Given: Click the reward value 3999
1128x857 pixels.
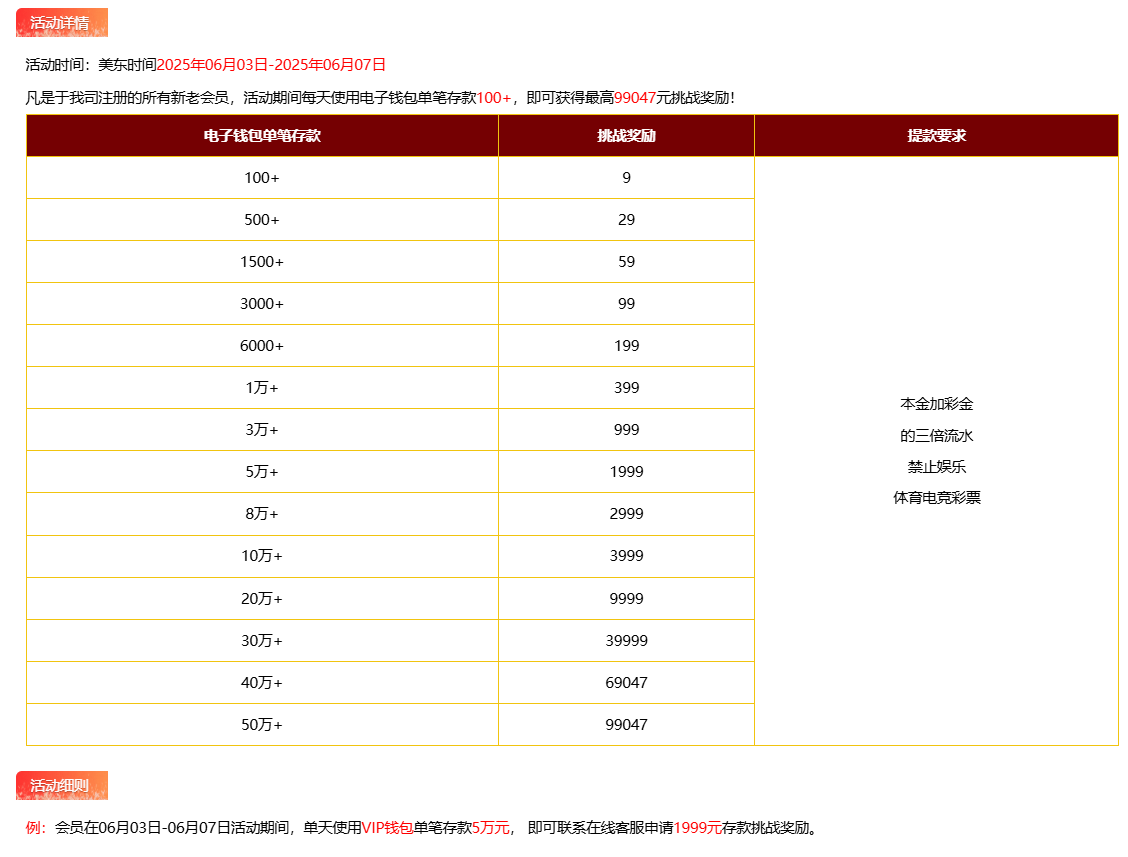Looking at the screenshot, I should click(x=626, y=556).
